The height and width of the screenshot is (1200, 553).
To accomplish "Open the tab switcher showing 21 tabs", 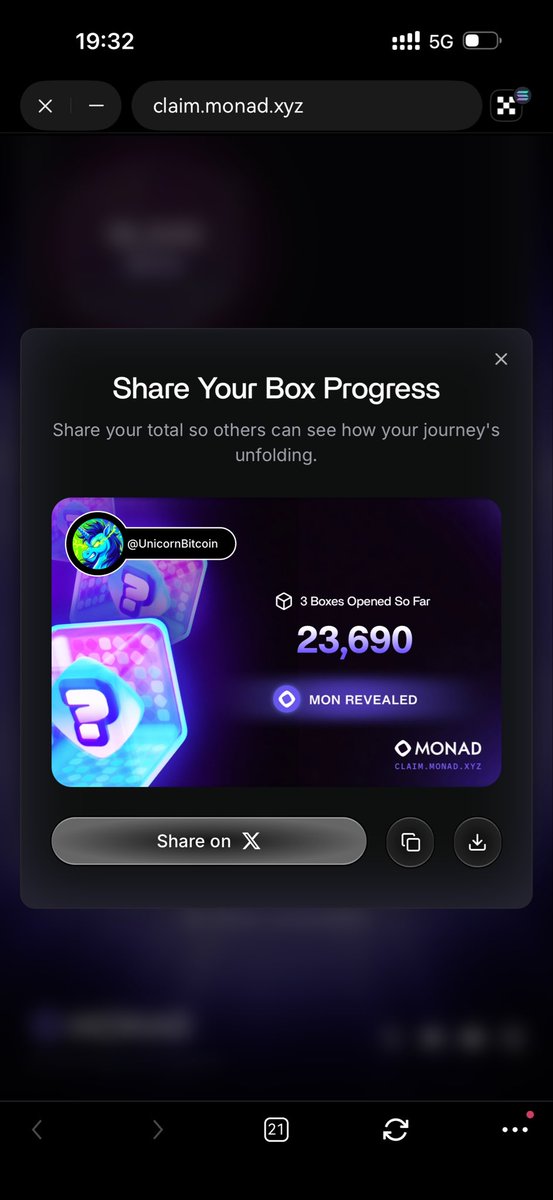I will (276, 1130).
